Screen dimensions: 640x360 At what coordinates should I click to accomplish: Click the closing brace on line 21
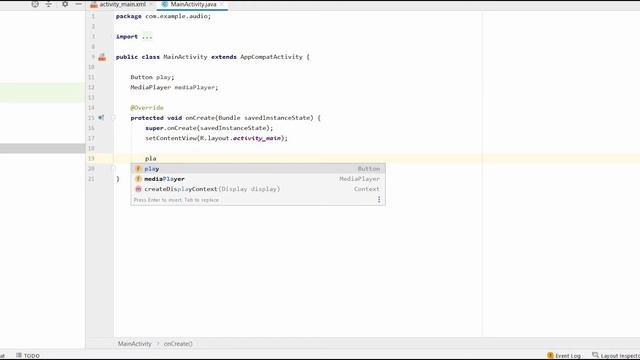[118, 179]
